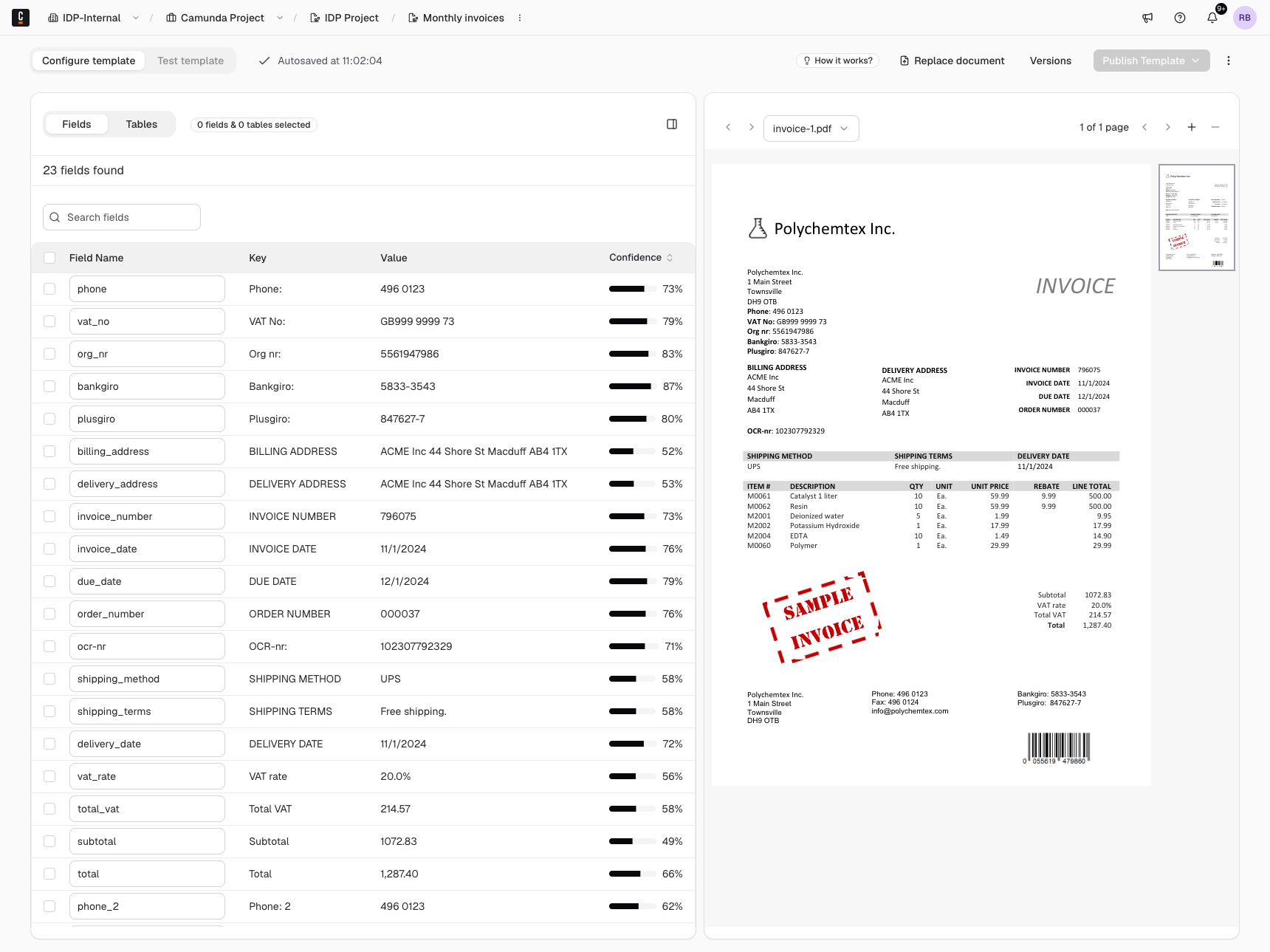Screen dimensions: 1270x952
Task: Click the IDP-Internal breadcrumb icon
Action: (x=53, y=18)
